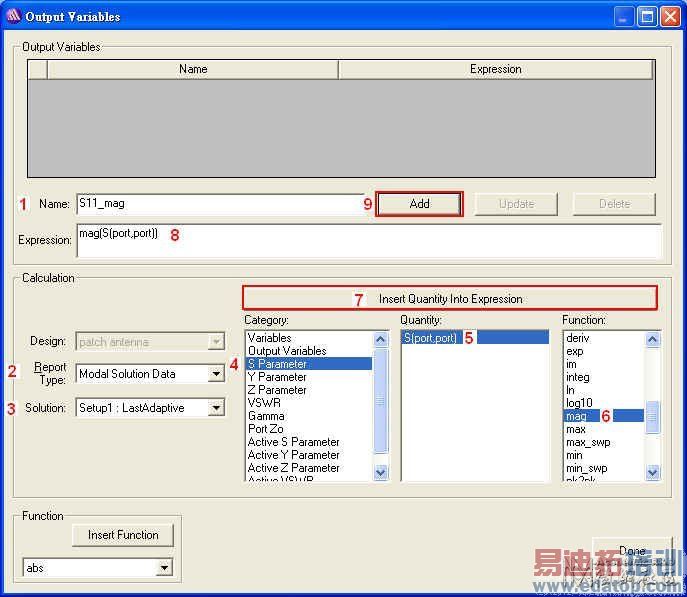Click the Function list scrollbar thumb

[x=652, y=417]
